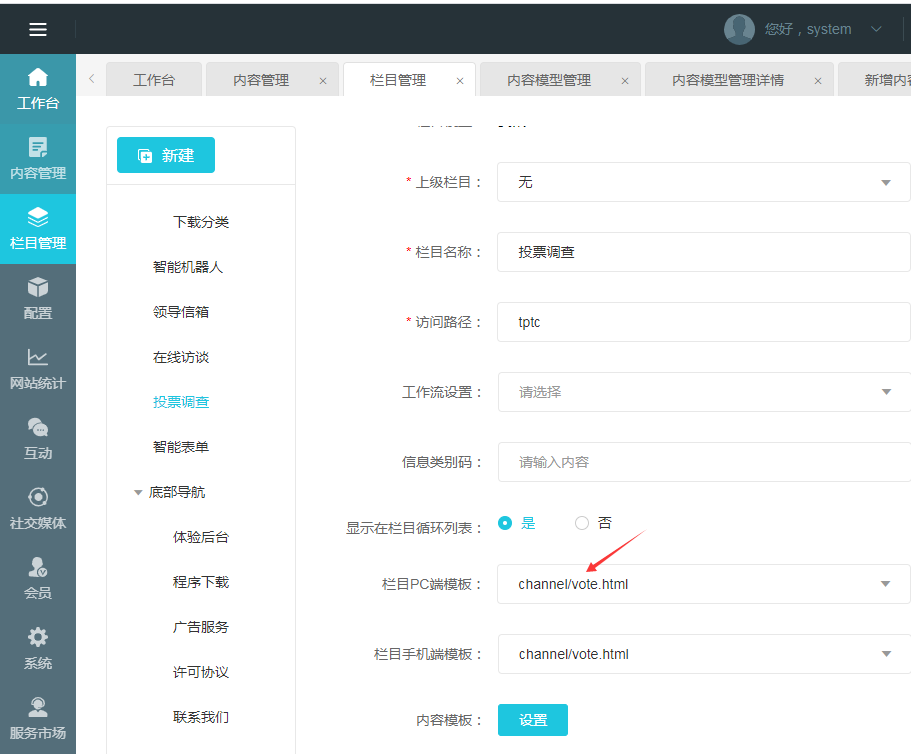Image resolution: width=911 pixels, height=754 pixels.
Task: Switch to the 栏目管理 tab
Action: point(398,80)
